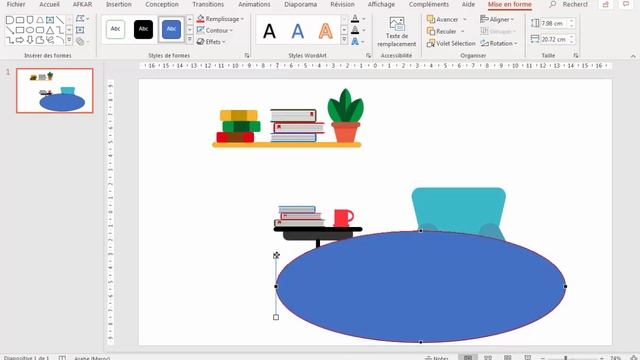Click the shape height icon
The width and height of the screenshot is (640, 360).
(x=535, y=23)
